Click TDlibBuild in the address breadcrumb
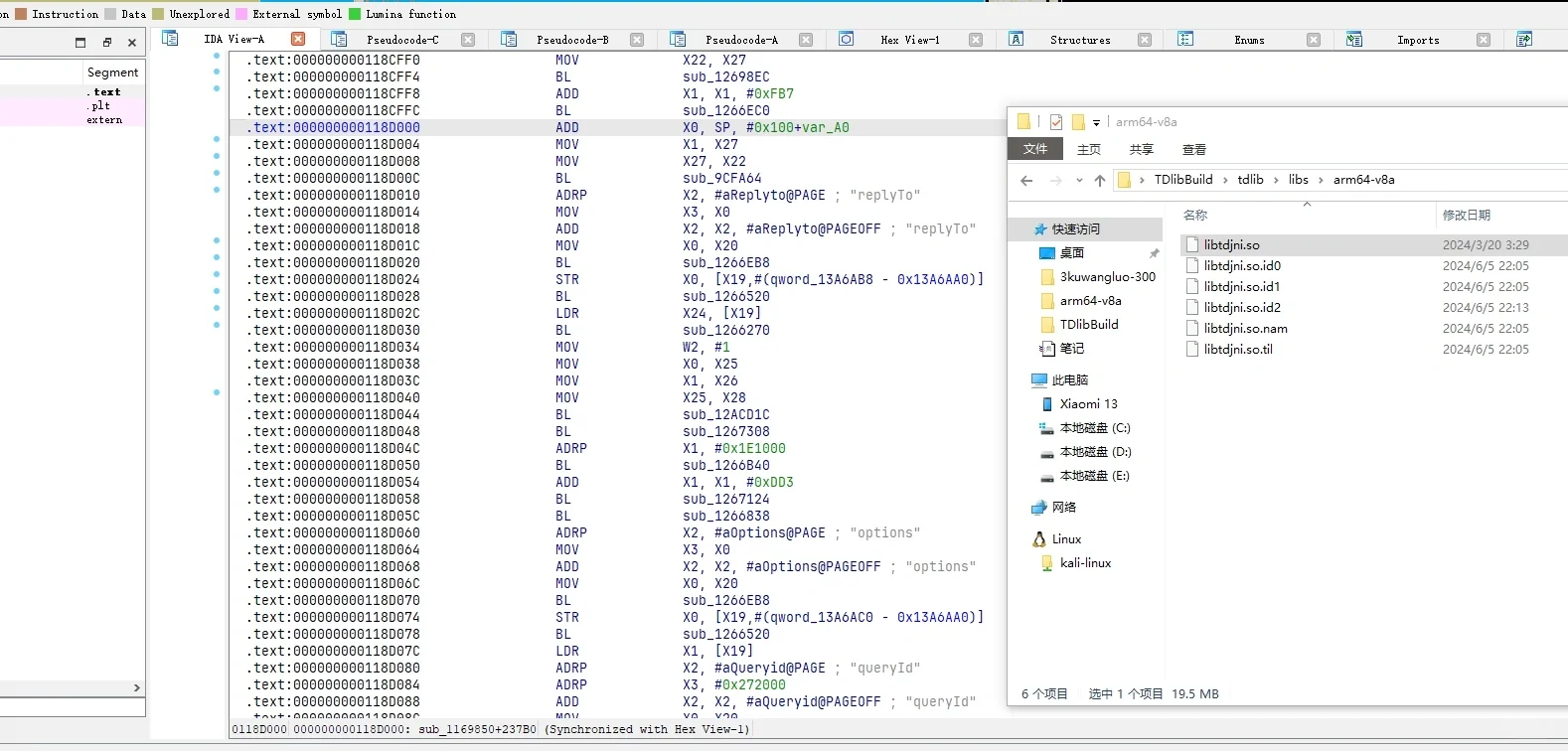This screenshot has height=751, width=1568. (1183, 180)
